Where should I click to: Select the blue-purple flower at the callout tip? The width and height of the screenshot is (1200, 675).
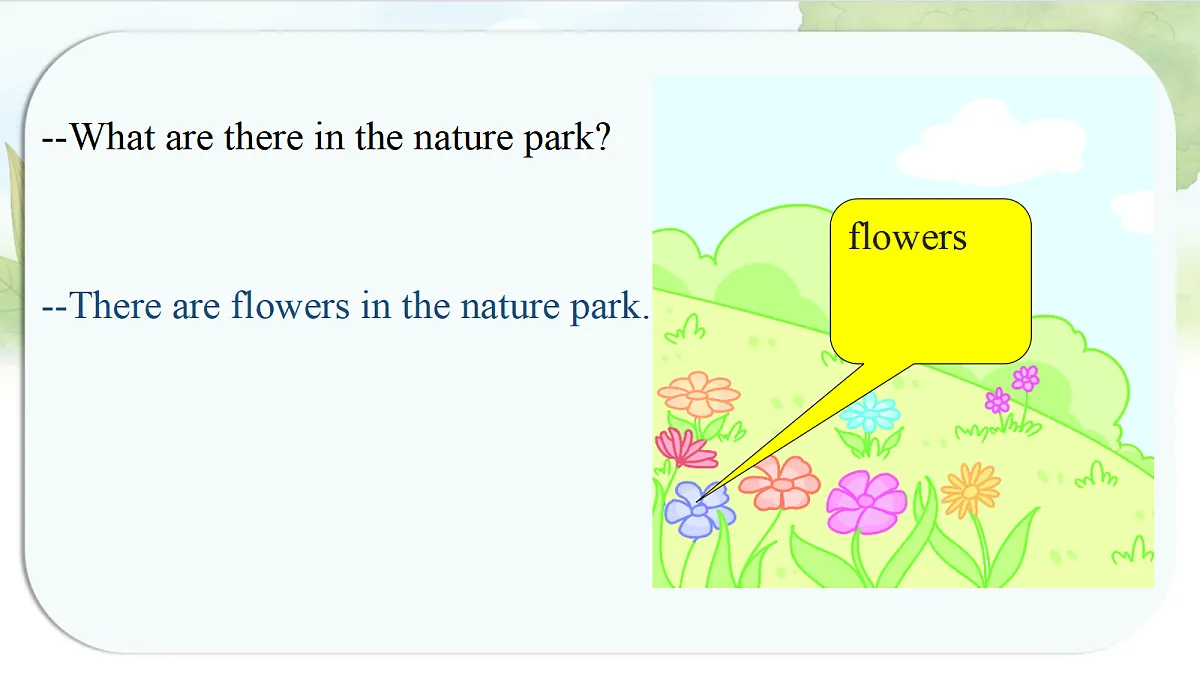(x=699, y=509)
